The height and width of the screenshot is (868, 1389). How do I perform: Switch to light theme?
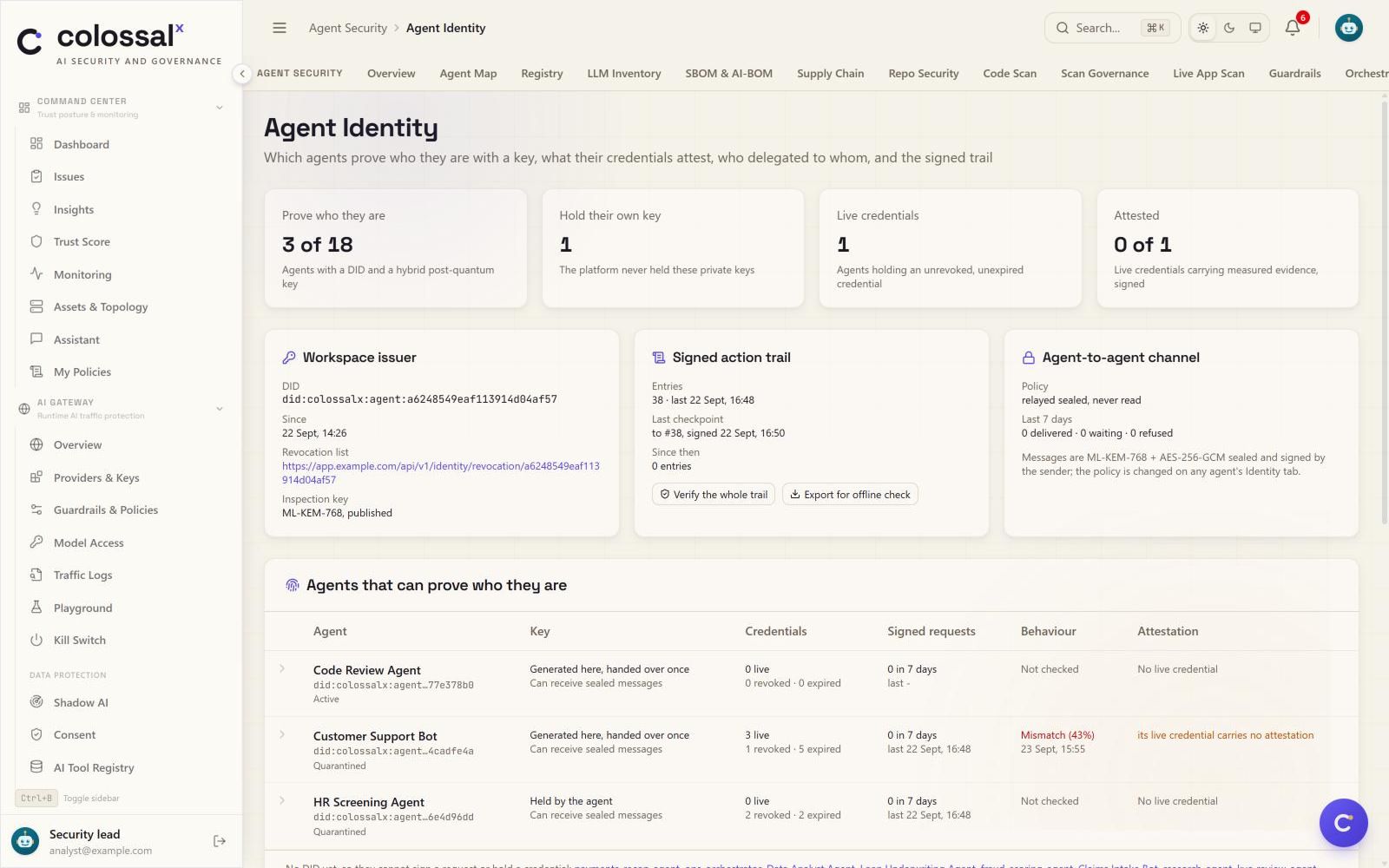[1203, 28]
